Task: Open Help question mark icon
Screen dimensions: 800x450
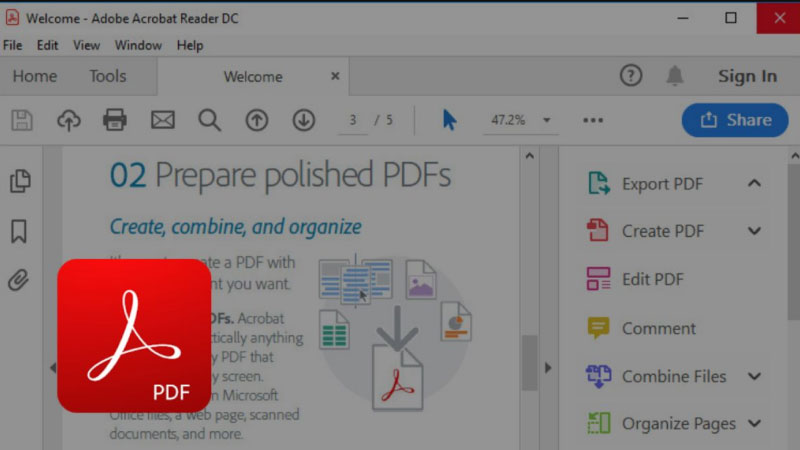Action: click(631, 76)
